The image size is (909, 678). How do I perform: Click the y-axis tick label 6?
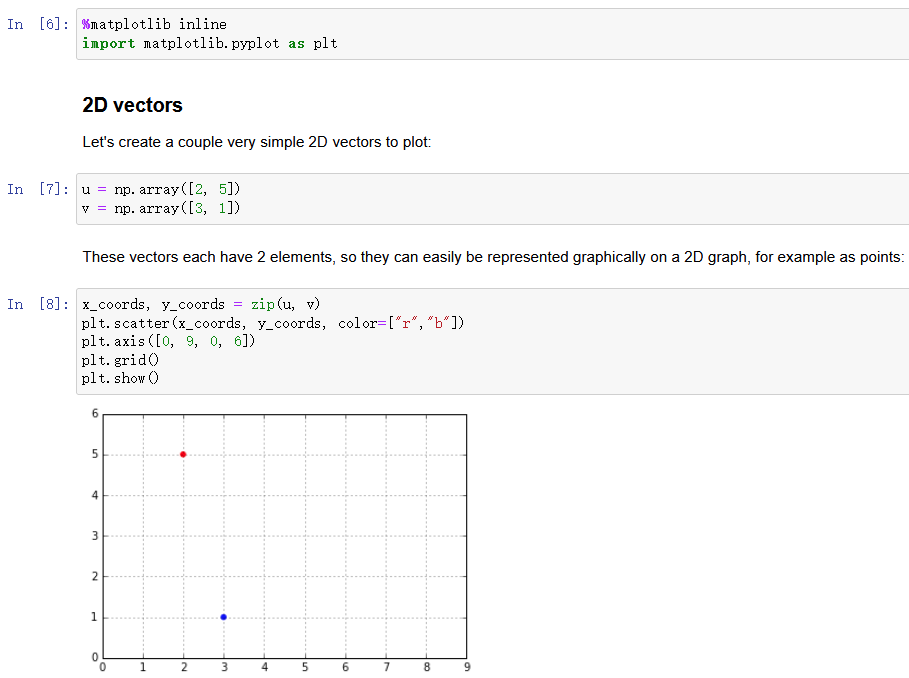95,413
